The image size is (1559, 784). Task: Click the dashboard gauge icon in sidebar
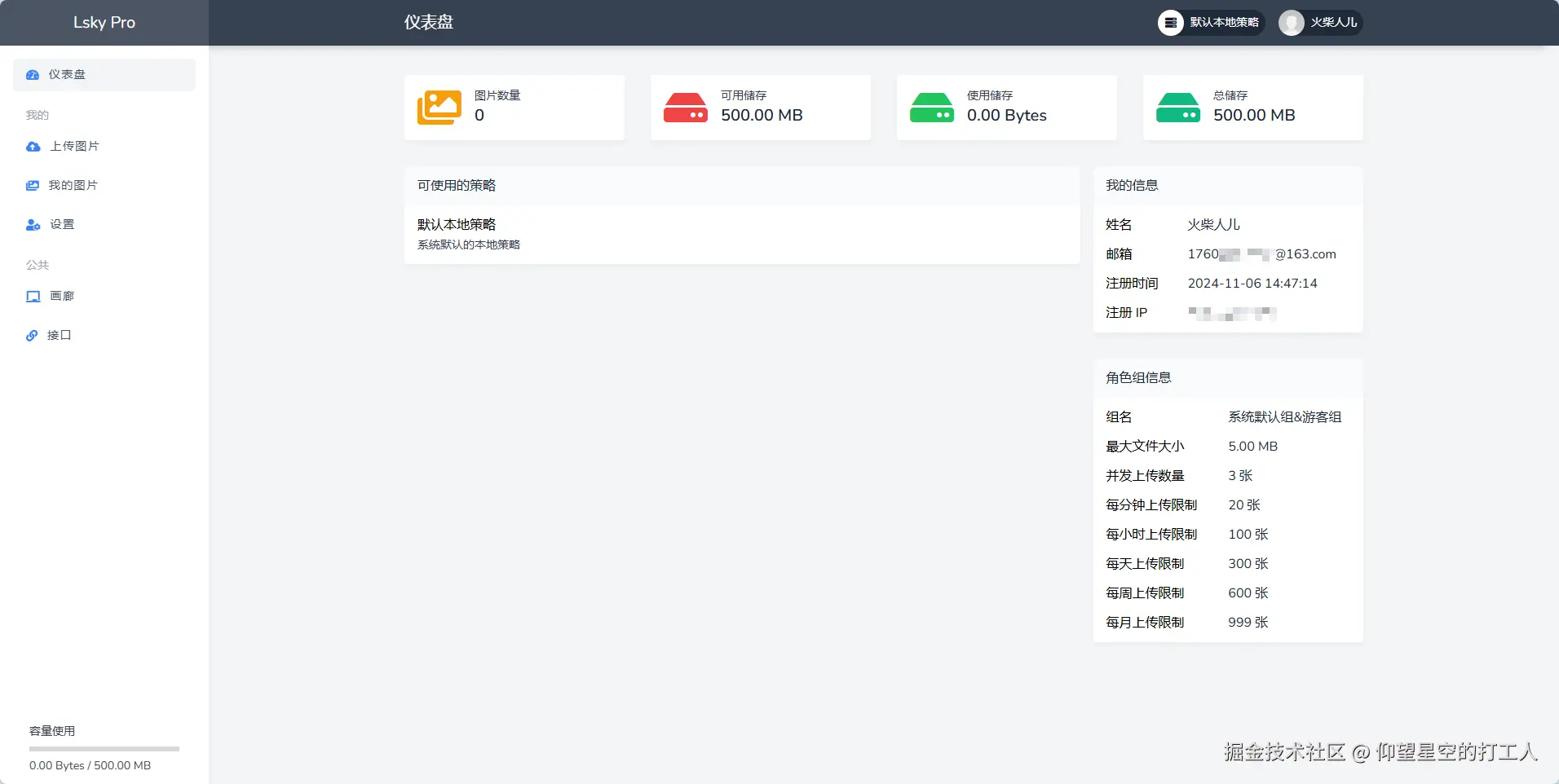point(33,75)
